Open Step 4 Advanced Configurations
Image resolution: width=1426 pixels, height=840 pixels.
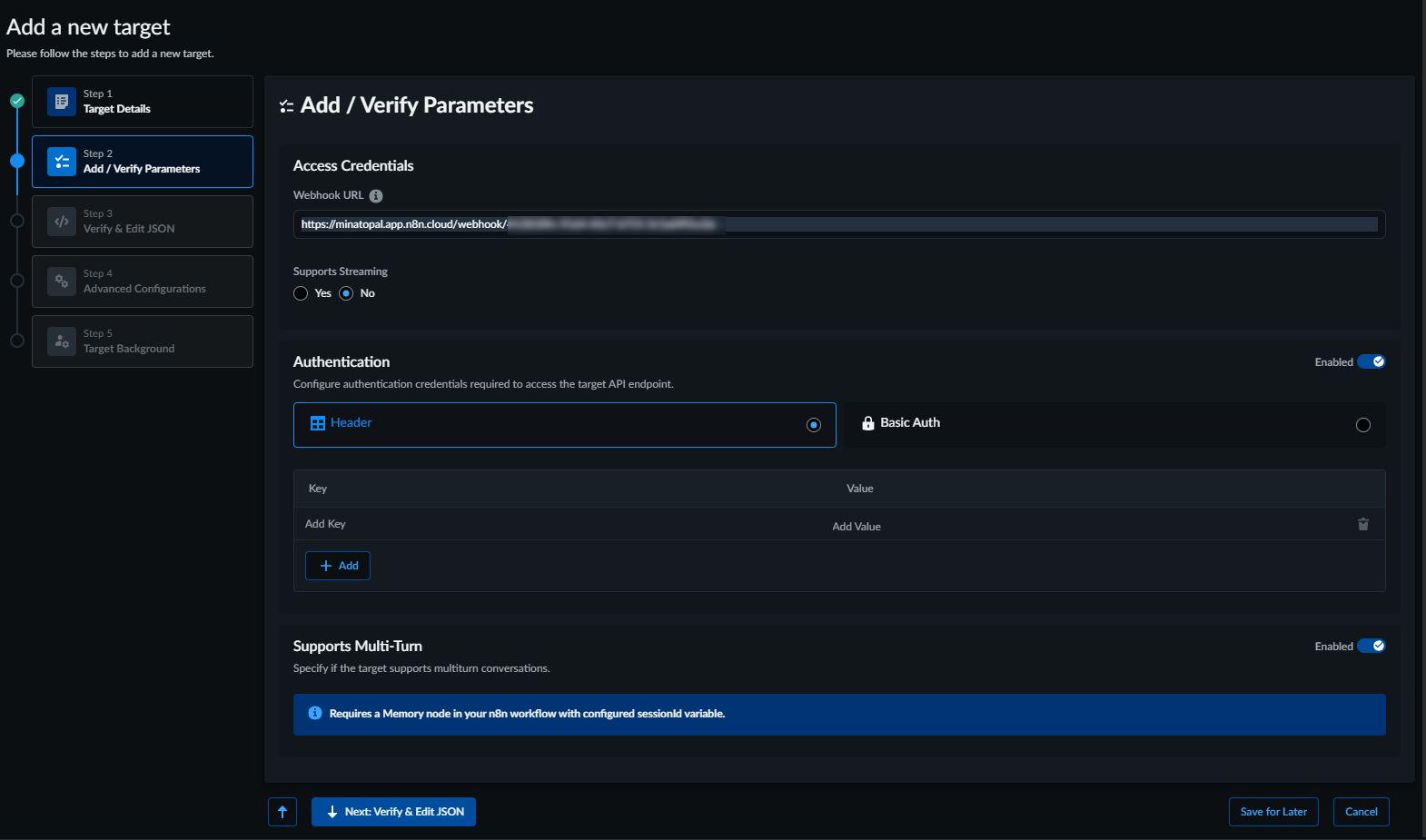coord(143,282)
